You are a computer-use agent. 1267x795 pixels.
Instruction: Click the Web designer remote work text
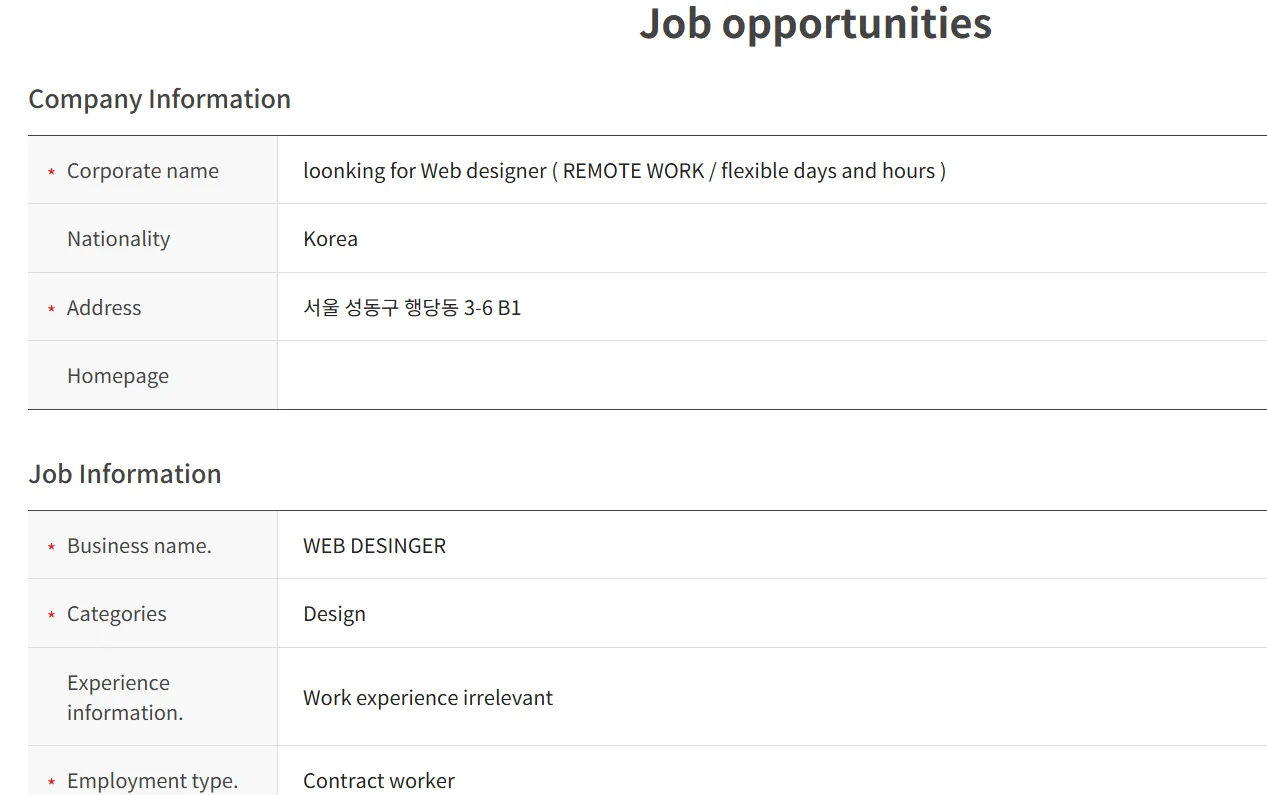tap(624, 171)
